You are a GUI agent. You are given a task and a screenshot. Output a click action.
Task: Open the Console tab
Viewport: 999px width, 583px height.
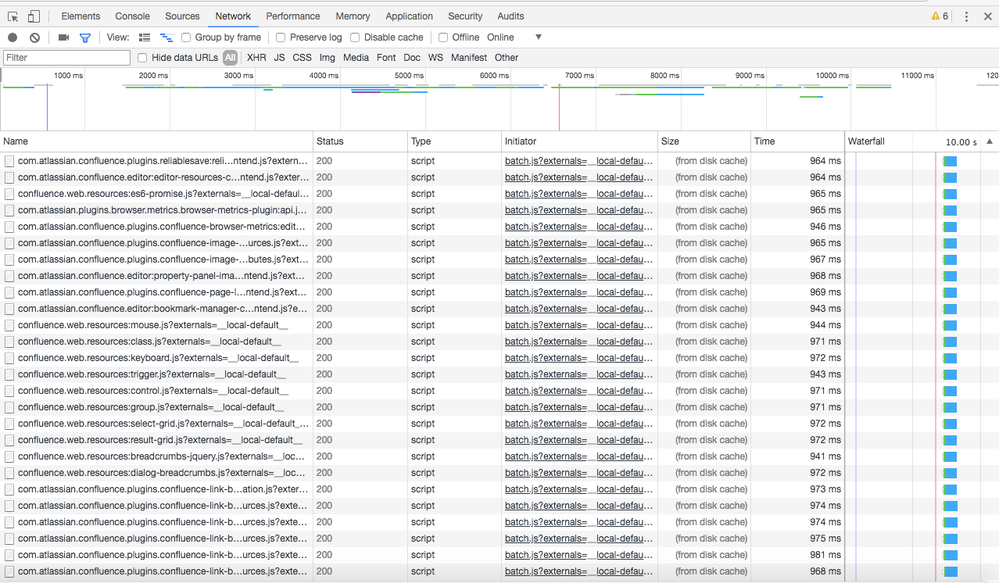[x=132, y=16]
